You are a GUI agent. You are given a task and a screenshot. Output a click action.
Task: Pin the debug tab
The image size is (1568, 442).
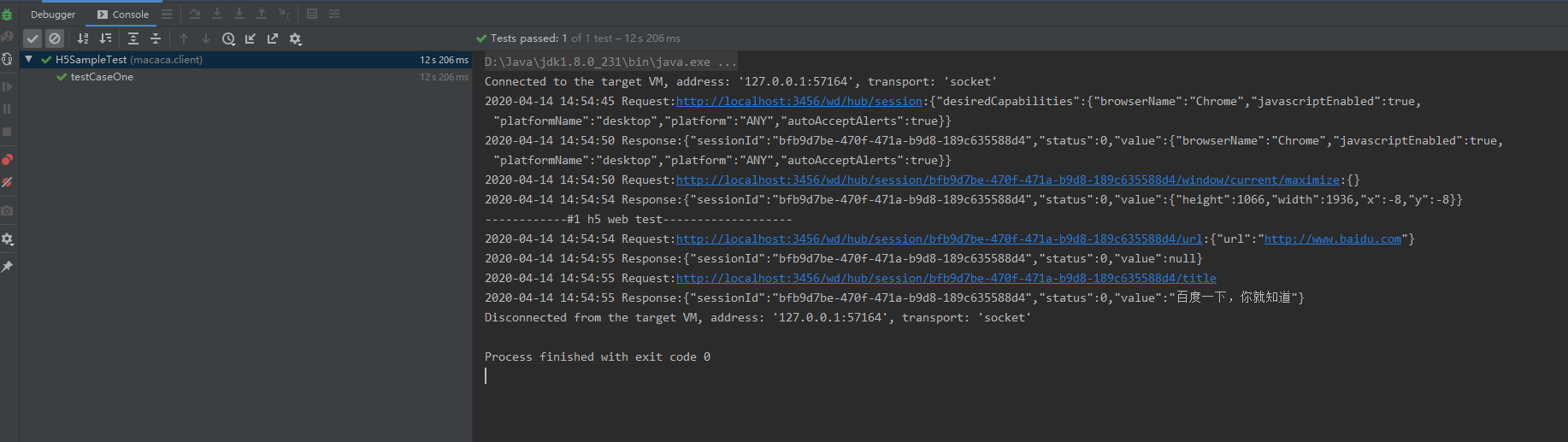(x=7, y=267)
